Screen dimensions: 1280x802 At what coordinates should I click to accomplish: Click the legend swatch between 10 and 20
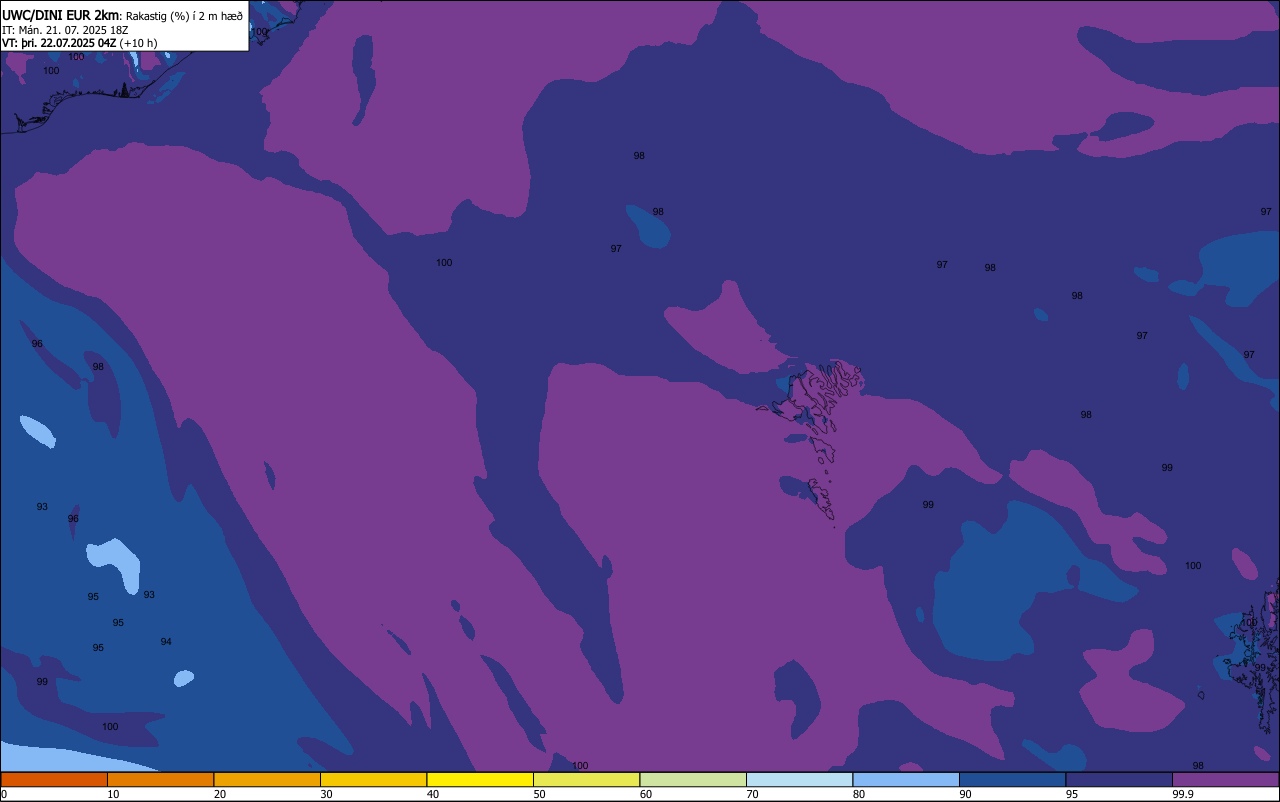click(160, 779)
